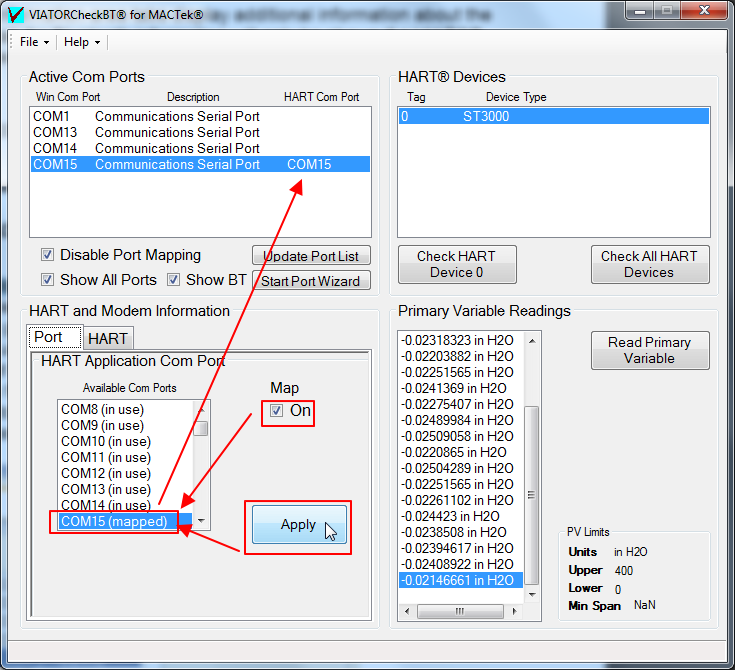
Task: Toggle the Map On checkbox
Action: [x=277, y=411]
